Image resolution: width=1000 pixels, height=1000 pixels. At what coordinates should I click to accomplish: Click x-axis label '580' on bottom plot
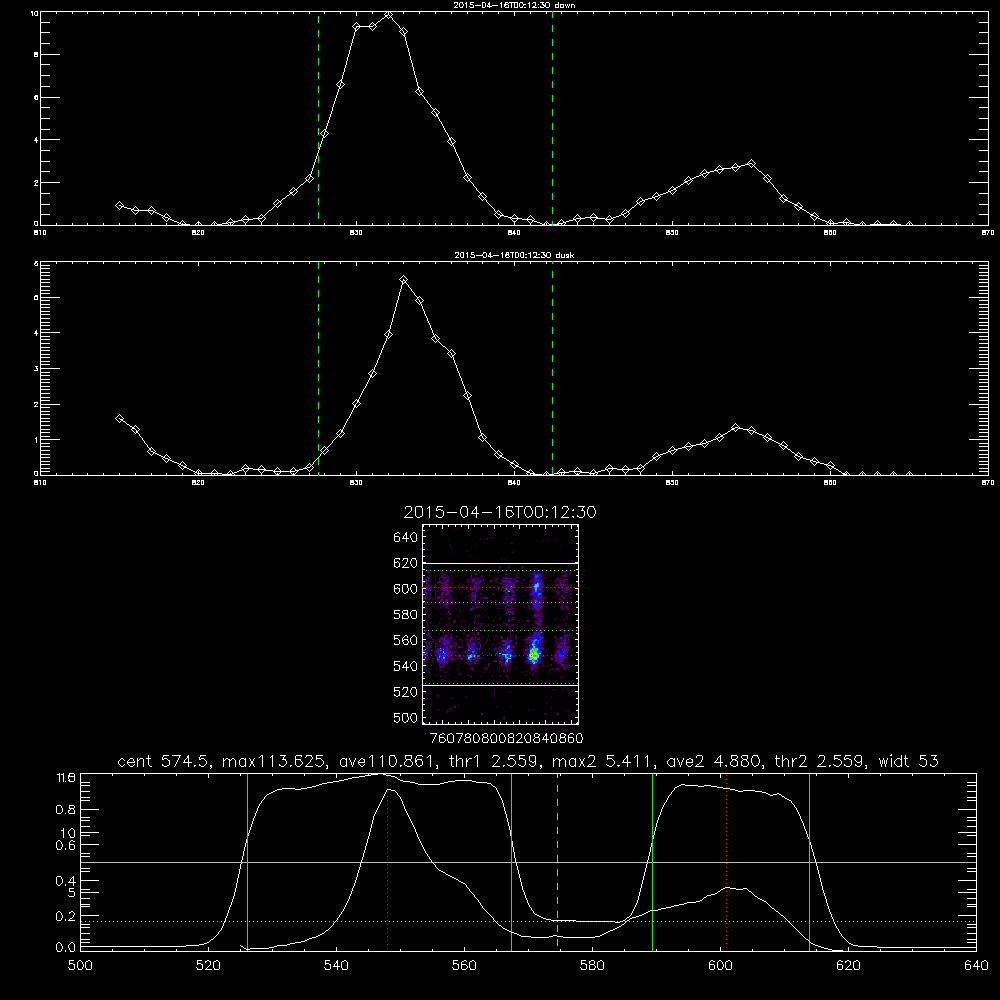[592, 965]
